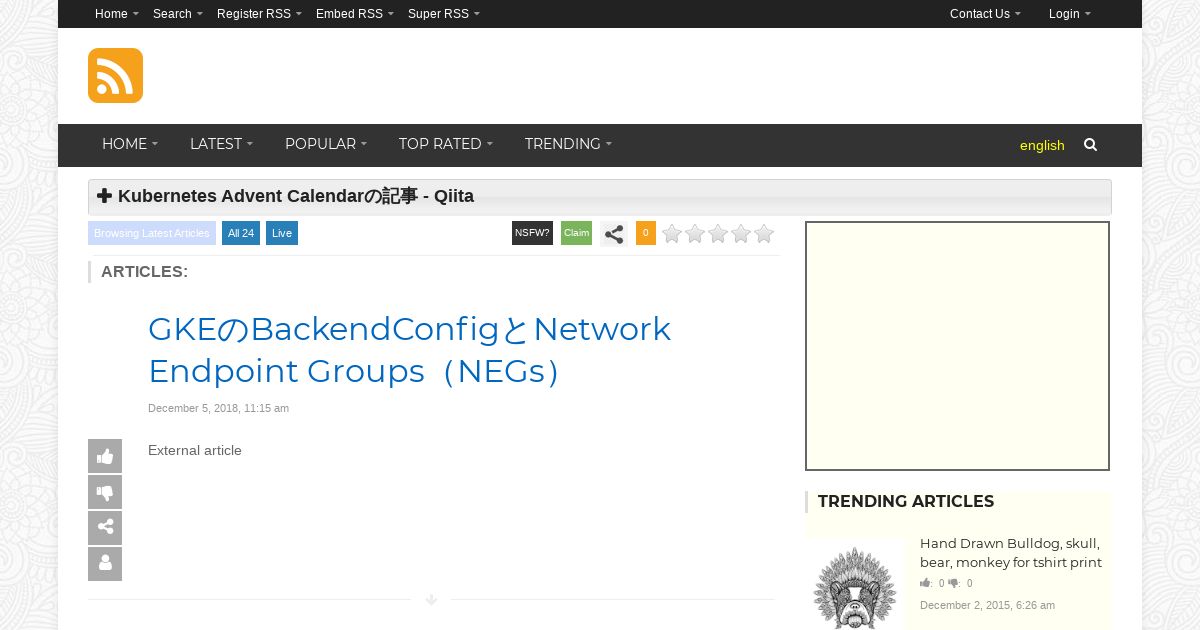1200x630 pixels.
Task: Click the plus icon before Kubernetes title
Action: pyautogui.click(x=104, y=195)
